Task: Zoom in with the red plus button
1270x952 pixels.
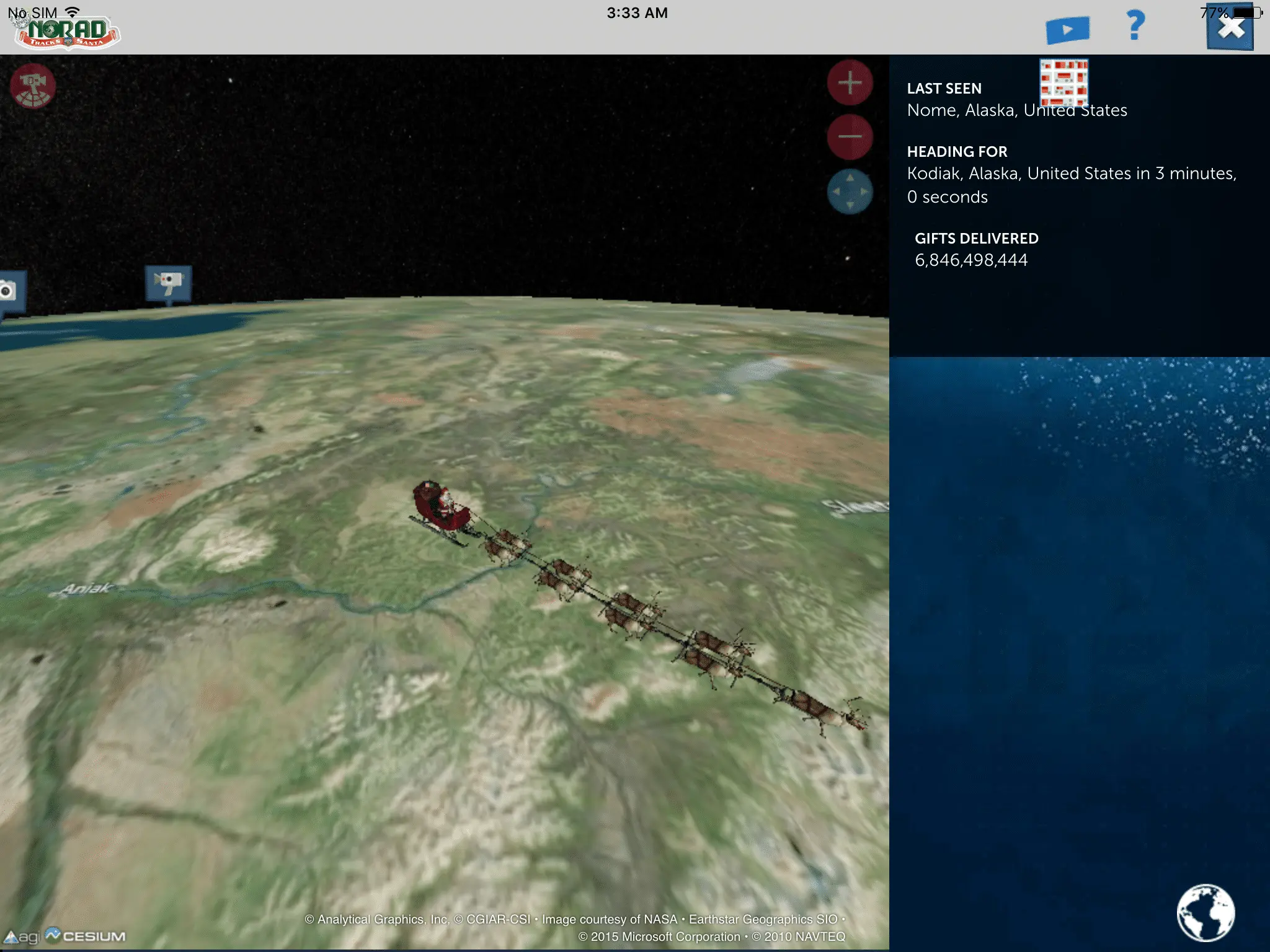Action: coord(850,82)
